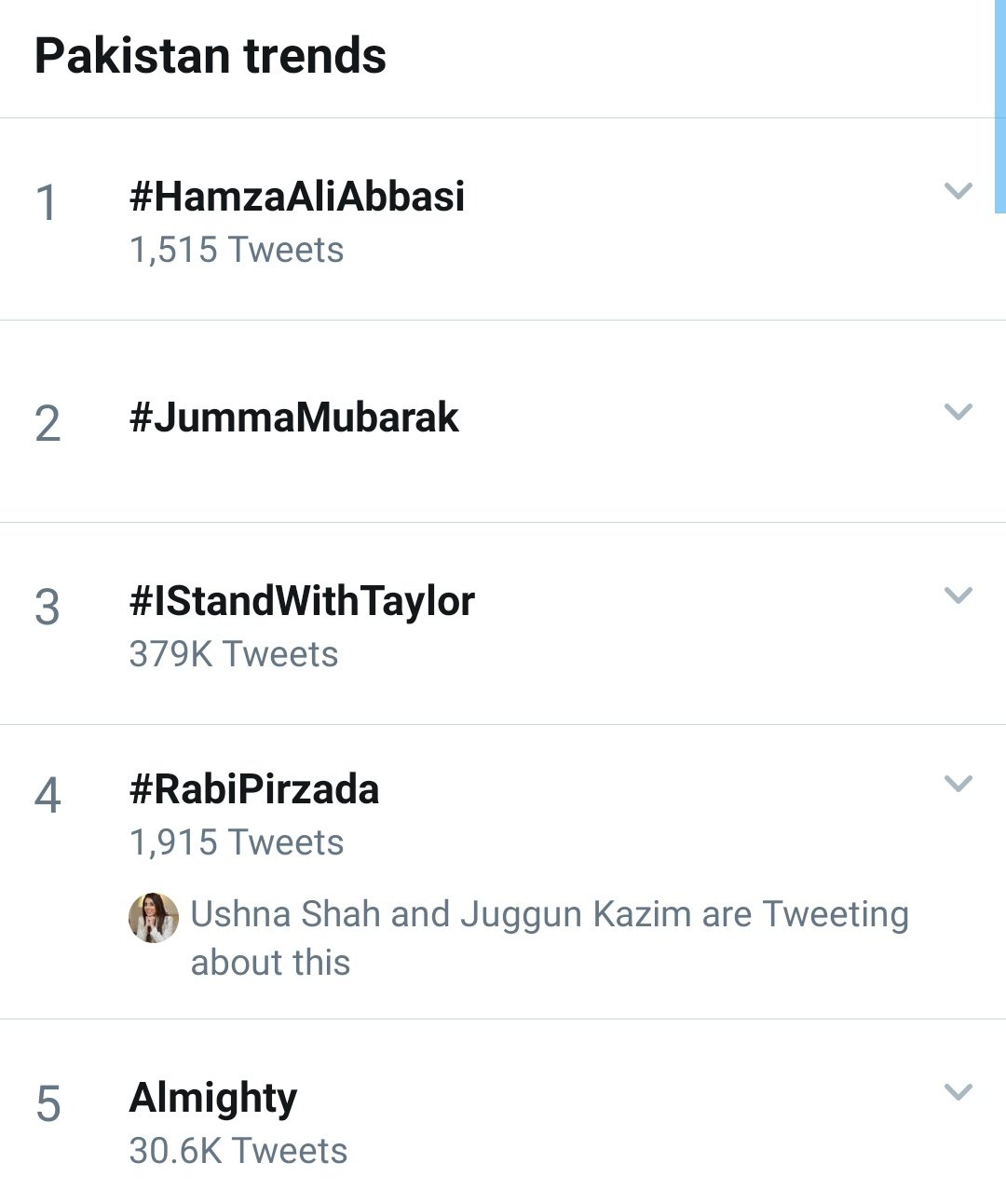Select the Almighty trending topic
This screenshot has height=1204, width=1006.
pyautogui.click(x=213, y=1098)
